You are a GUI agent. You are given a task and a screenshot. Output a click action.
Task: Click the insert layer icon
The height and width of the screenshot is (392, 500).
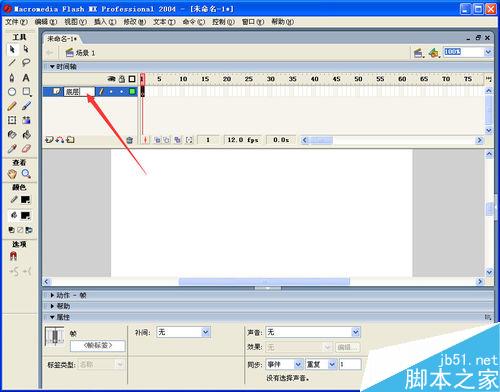49,140
